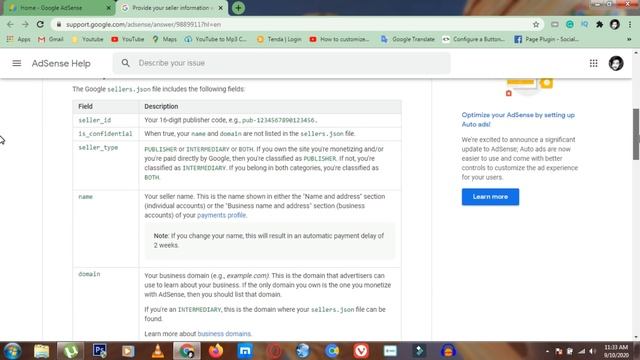640x360 pixels.
Task: Click the search magnifier icon
Action: pos(125,63)
